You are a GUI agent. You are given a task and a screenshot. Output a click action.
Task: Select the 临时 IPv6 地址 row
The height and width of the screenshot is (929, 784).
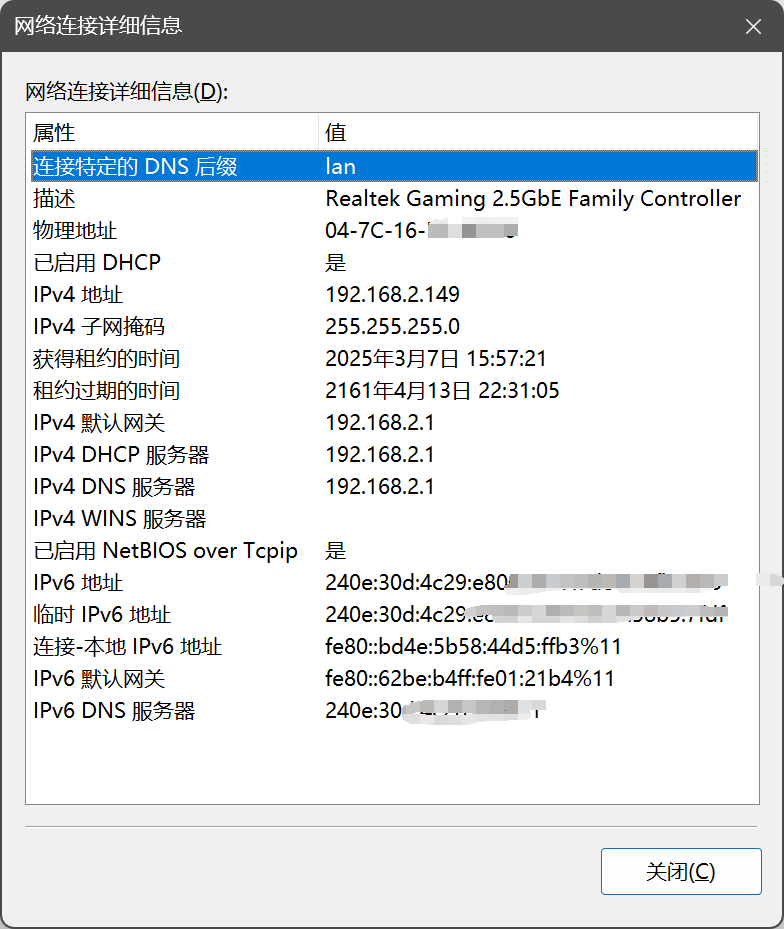102,615
